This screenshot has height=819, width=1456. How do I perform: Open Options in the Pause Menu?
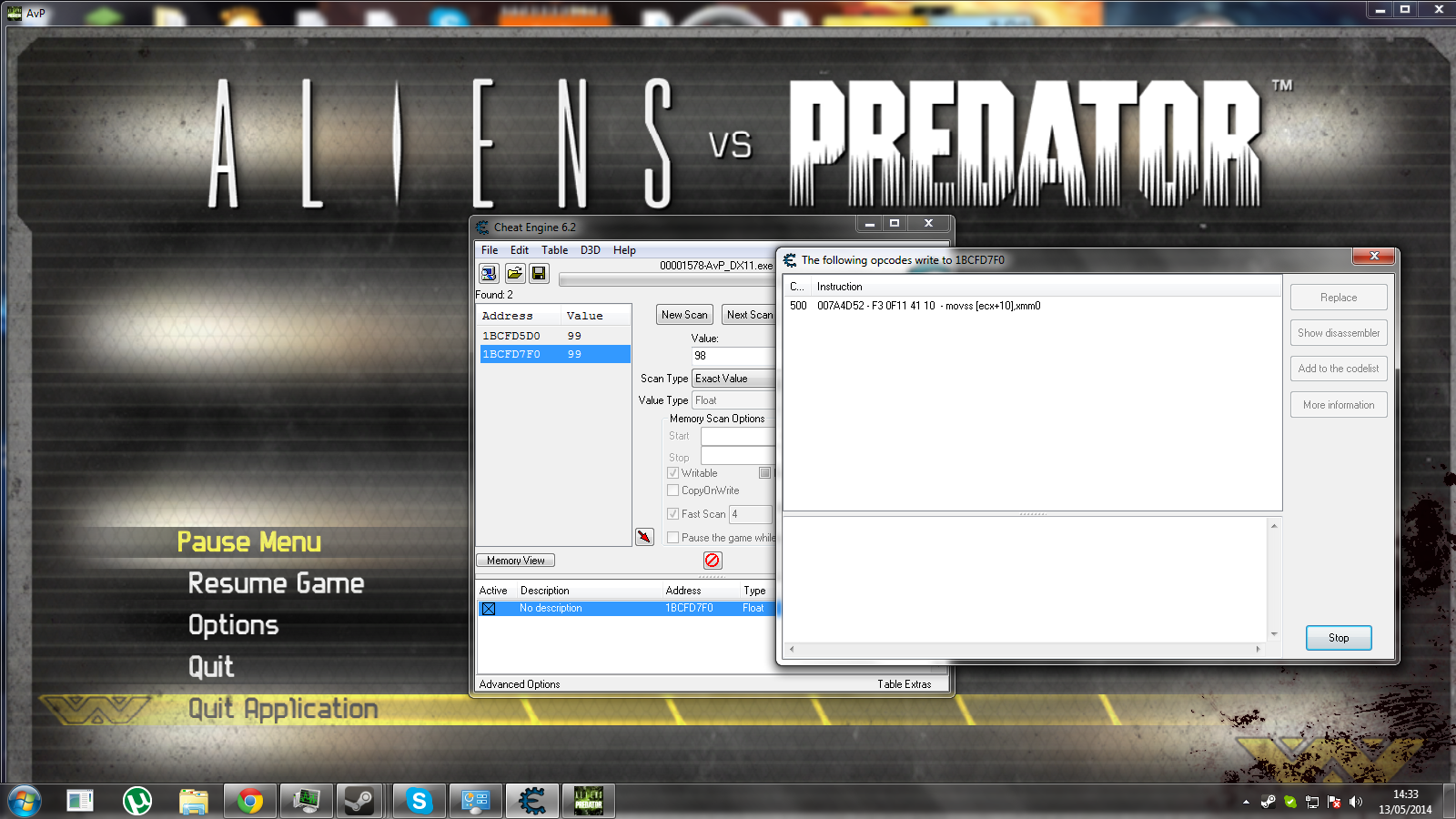coord(233,625)
